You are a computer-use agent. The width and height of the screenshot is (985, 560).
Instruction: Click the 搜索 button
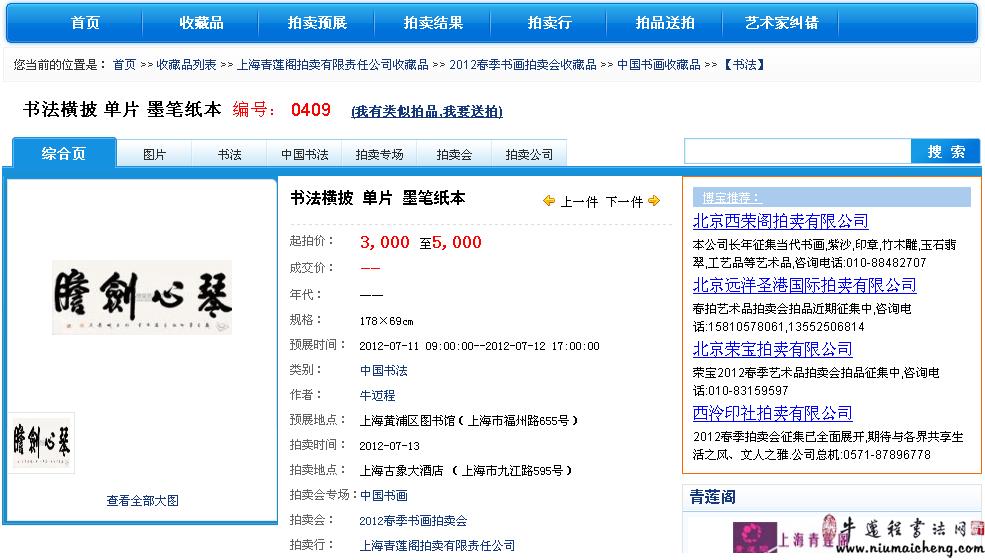945,151
